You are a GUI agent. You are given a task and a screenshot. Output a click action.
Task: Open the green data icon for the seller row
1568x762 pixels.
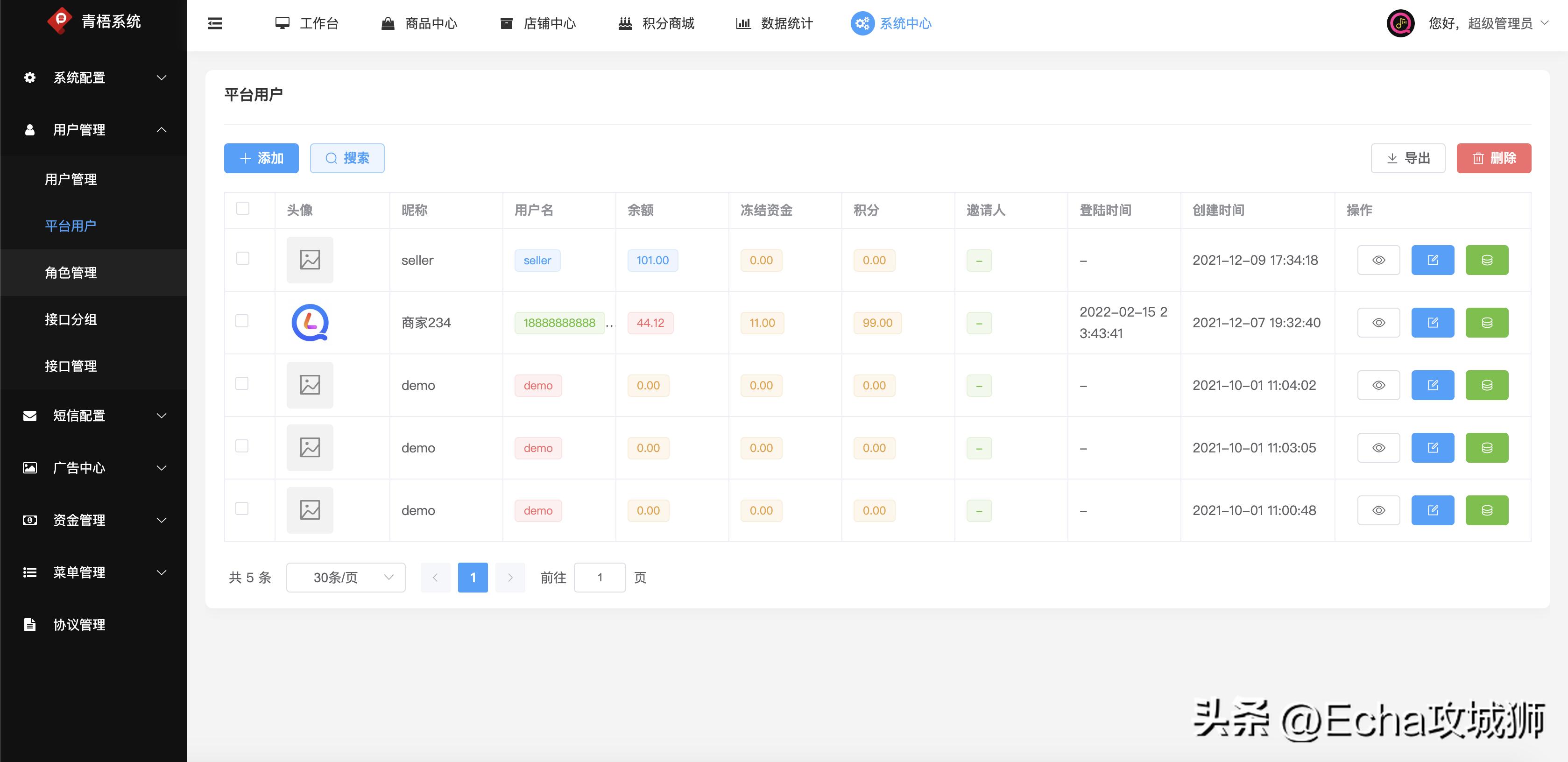1487,260
